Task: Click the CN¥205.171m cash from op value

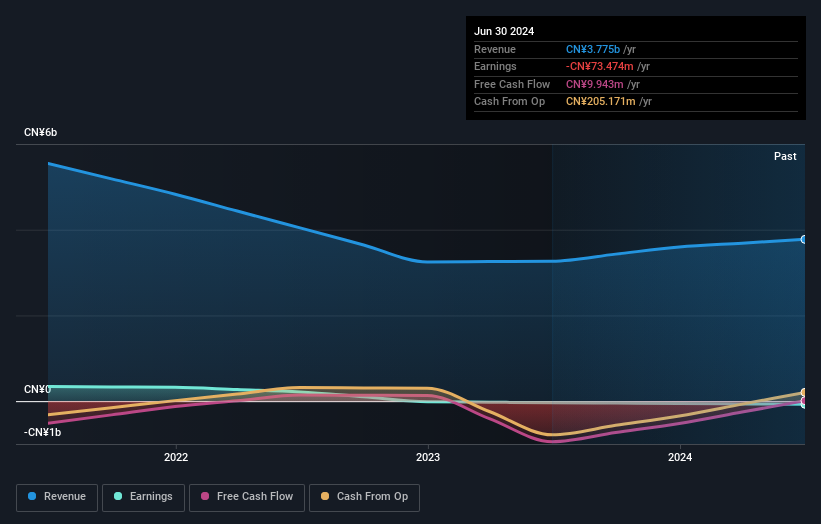Action: point(601,102)
